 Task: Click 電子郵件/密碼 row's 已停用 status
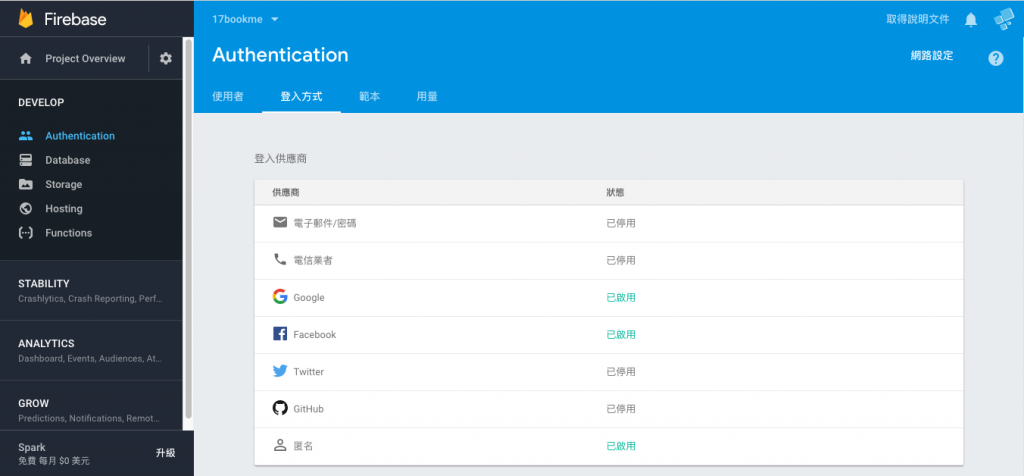pyautogui.click(x=621, y=223)
